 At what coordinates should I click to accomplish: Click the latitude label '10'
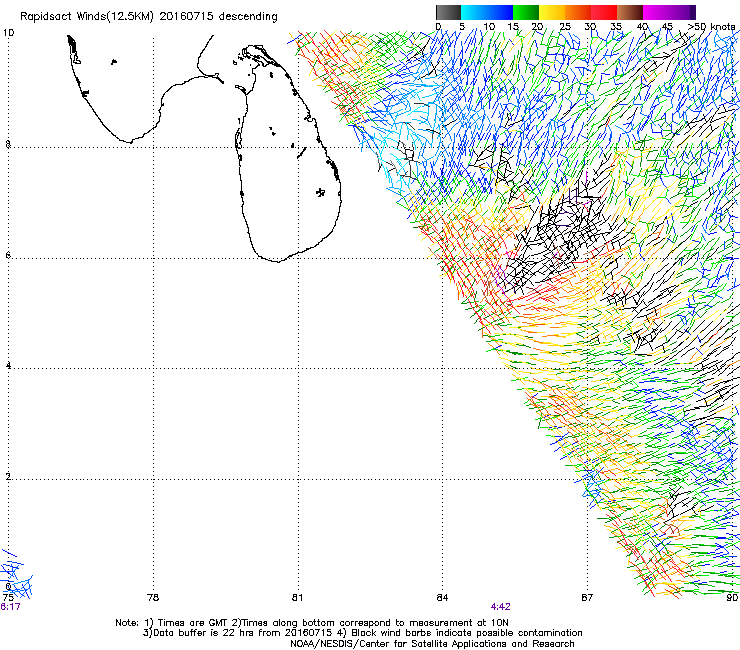pos(8,33)
